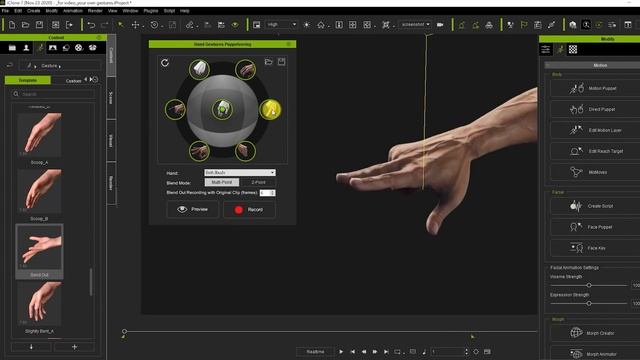Toggle the loop playback icon
Viewport: 640px width, 360px height.
pyautogui.click(x=397, y=352)
